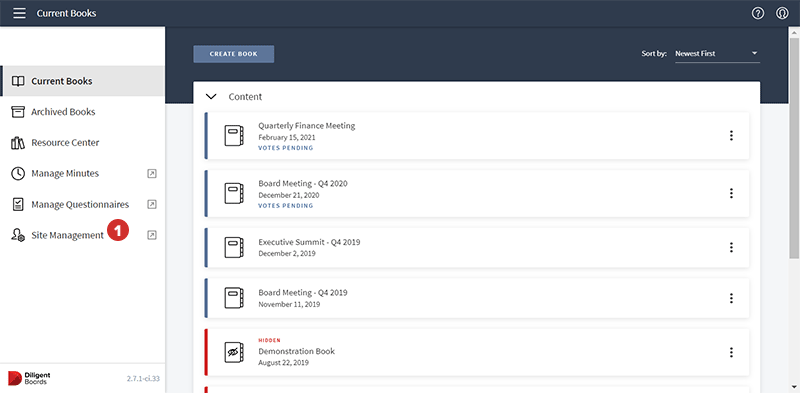Image resolution: width=800 pixels, height=393 pixels.
Task: Click the Quarterly Finance Meeting book icon
Action: click(234, 136)
